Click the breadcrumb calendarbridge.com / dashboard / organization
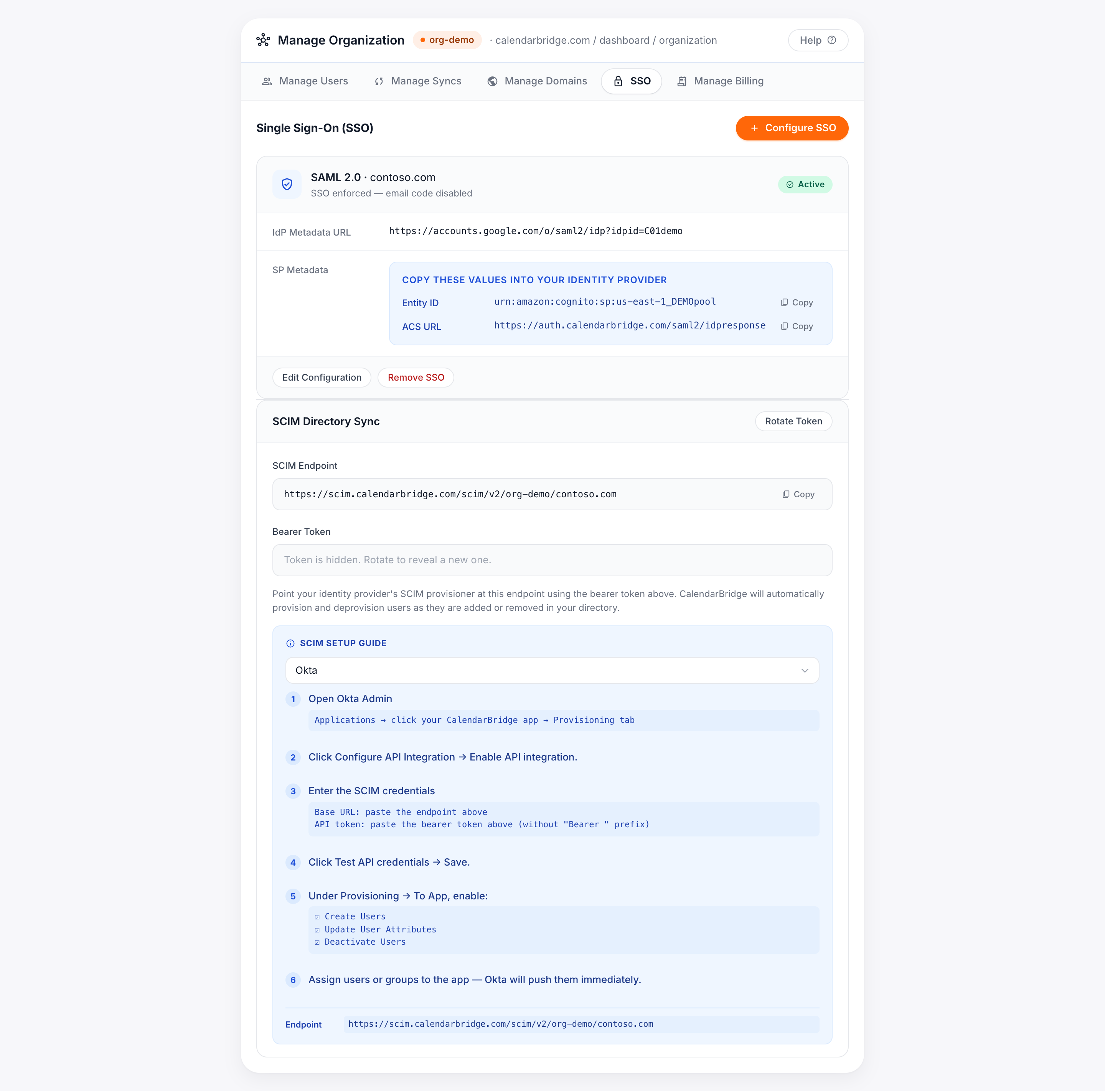This screenshot has height=1092, width=1105. pos(606,40)
